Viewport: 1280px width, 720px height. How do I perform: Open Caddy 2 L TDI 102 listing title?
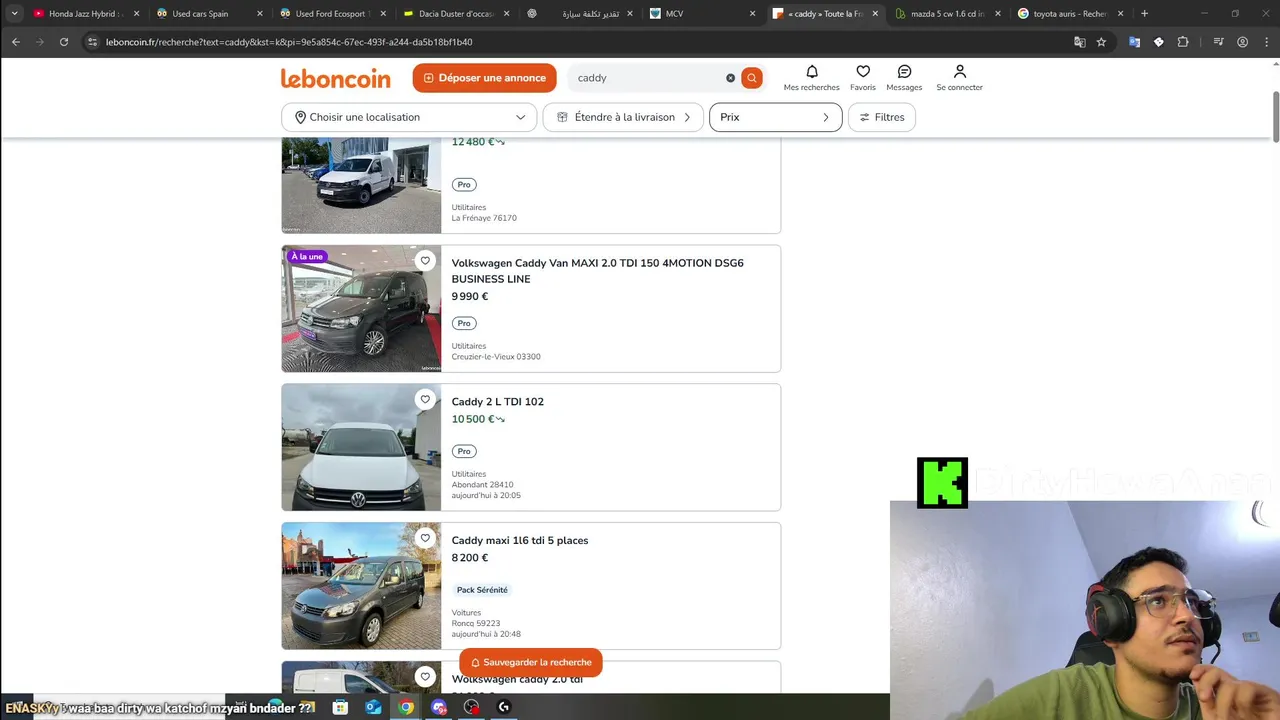click(x=497, y=402)
